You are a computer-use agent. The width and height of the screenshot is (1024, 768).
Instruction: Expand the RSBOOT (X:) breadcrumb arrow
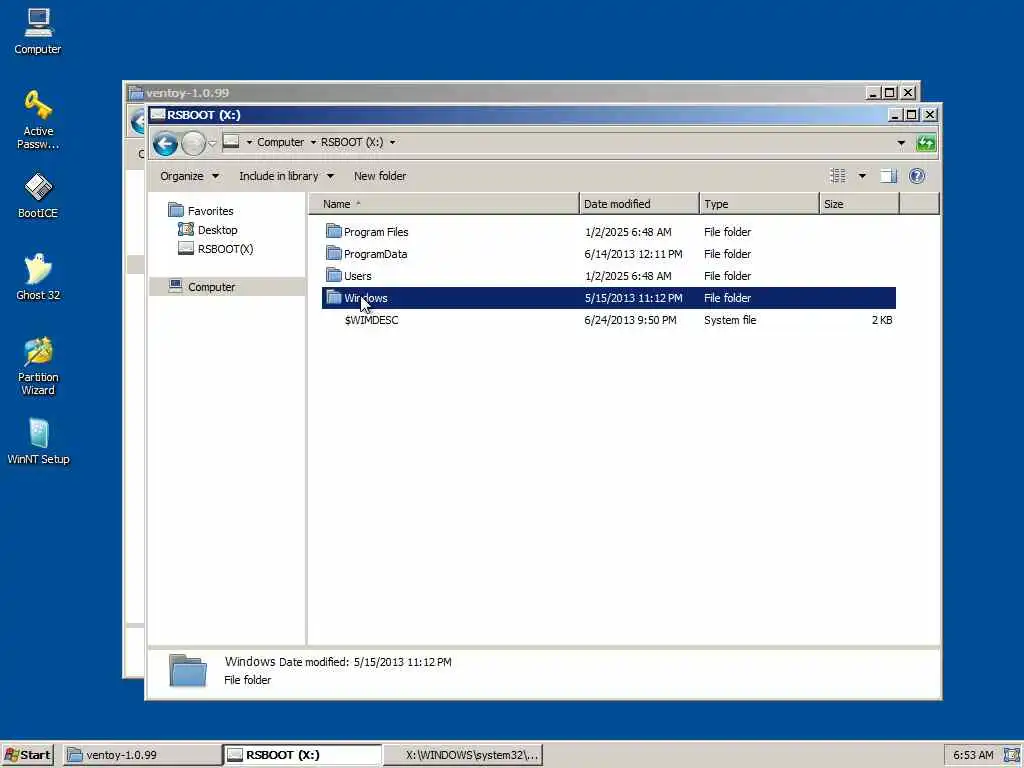click(x=392, y=142)
